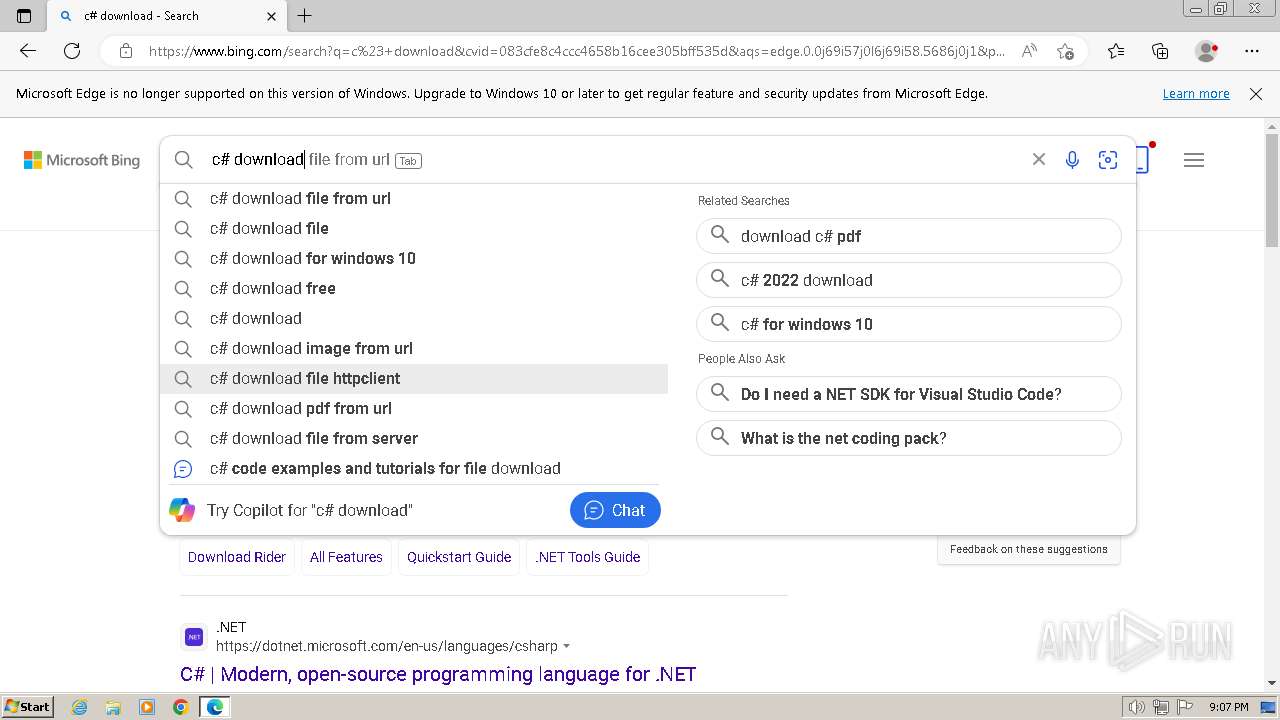The image size is (1280, 720).
Task: Search related 'c# for windows 10'
Action: pos(909,324)
